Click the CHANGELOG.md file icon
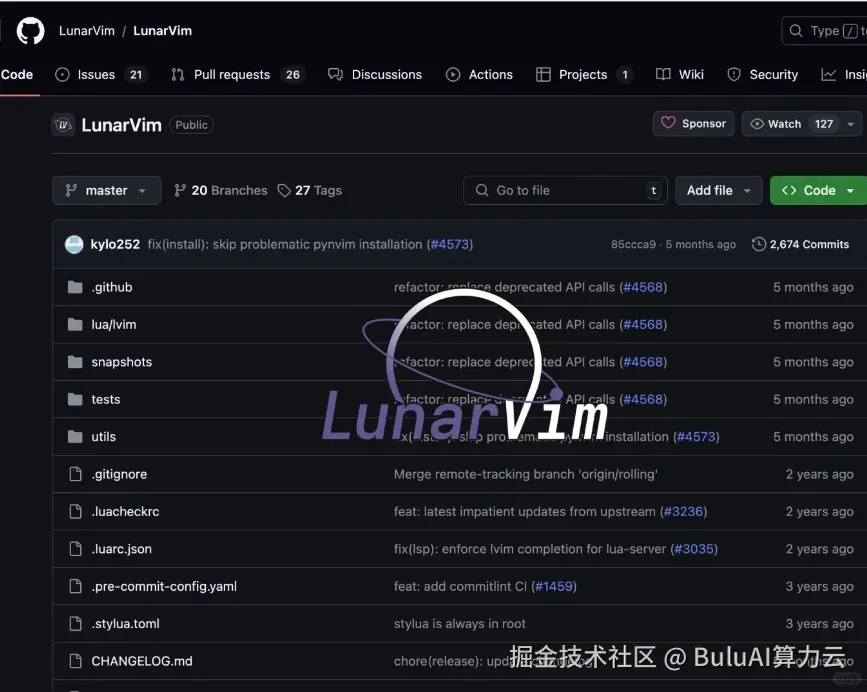The width and height of the screenshot is (867, 692). 75,661
